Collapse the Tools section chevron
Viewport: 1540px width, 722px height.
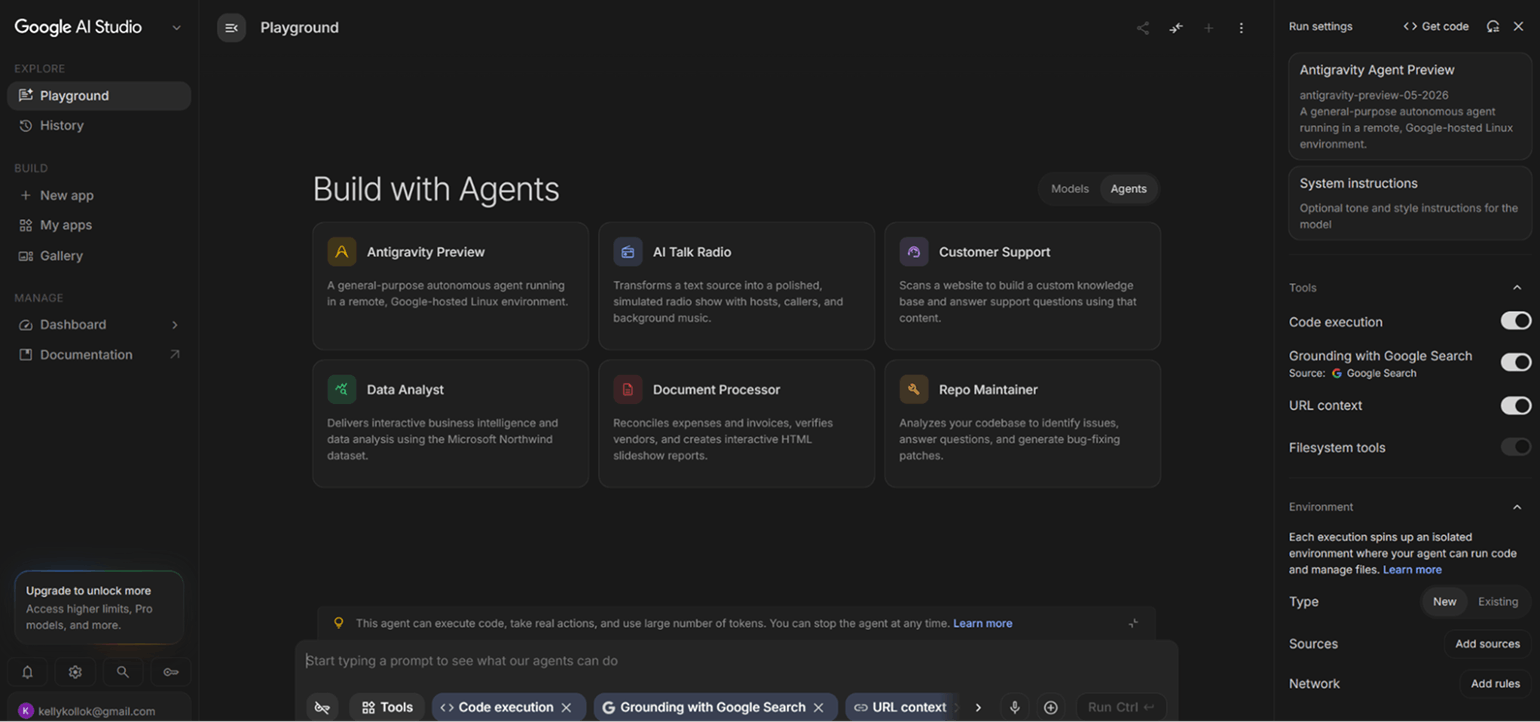(1517, 288)
